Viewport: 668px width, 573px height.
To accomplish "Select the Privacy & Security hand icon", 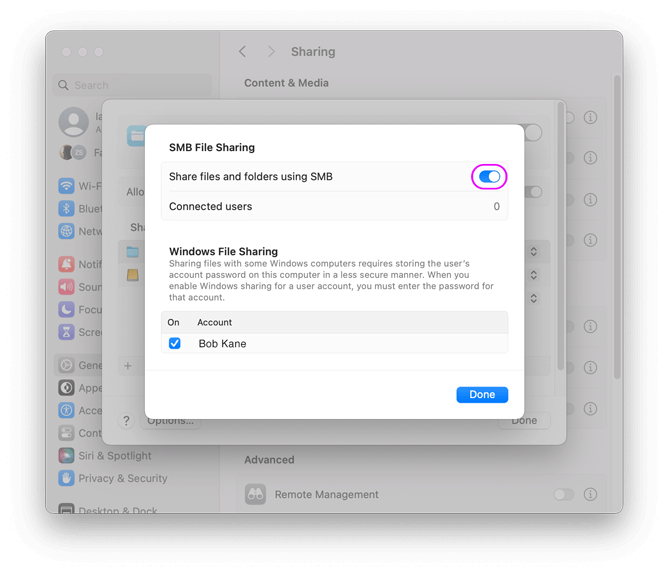I will pos(66,479).
